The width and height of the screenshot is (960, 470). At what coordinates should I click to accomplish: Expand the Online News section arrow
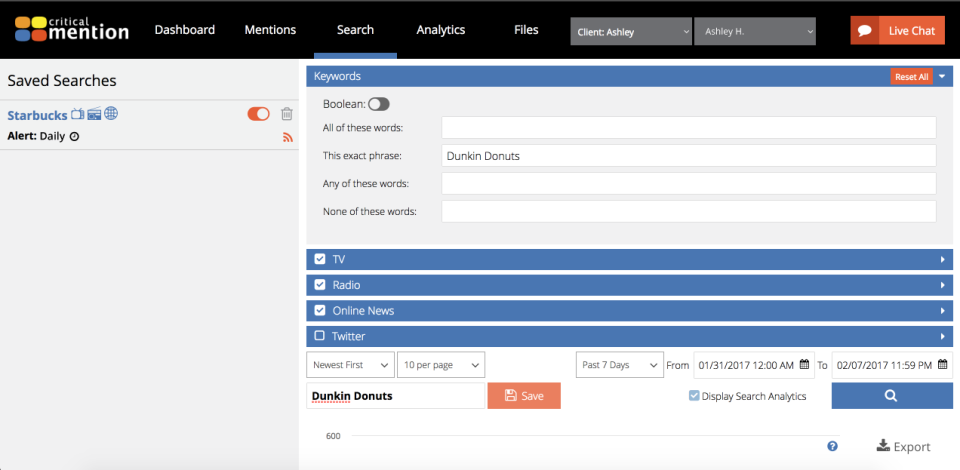[x=943, y=311]
